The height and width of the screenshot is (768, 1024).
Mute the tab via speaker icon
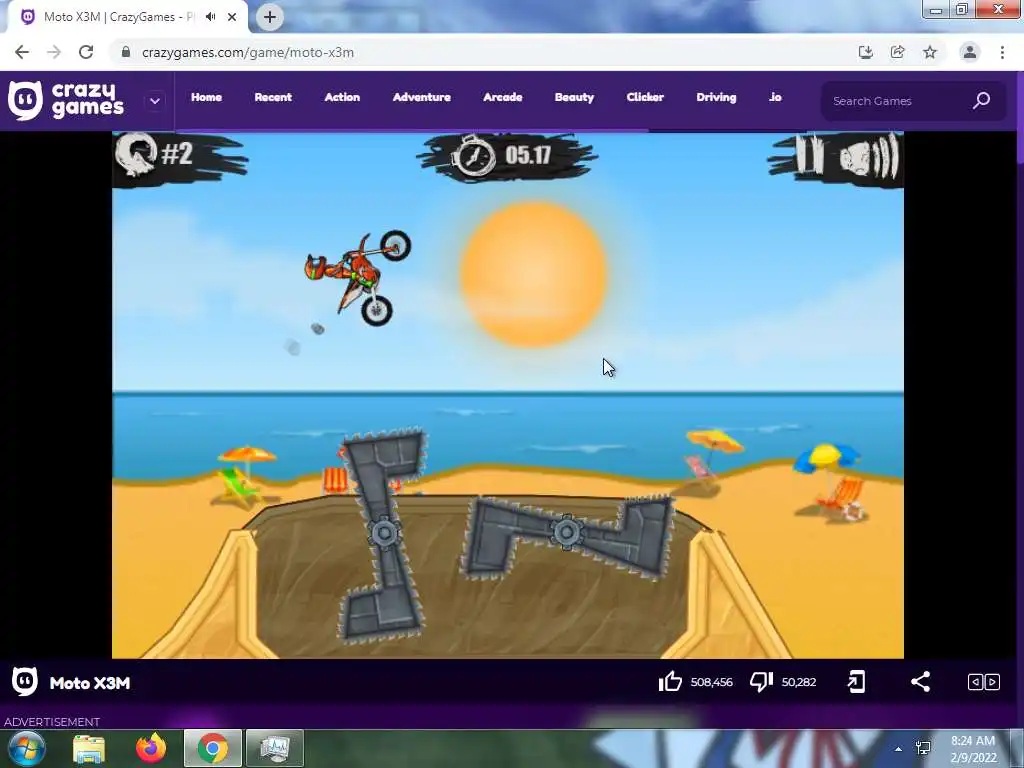(210, 17)
